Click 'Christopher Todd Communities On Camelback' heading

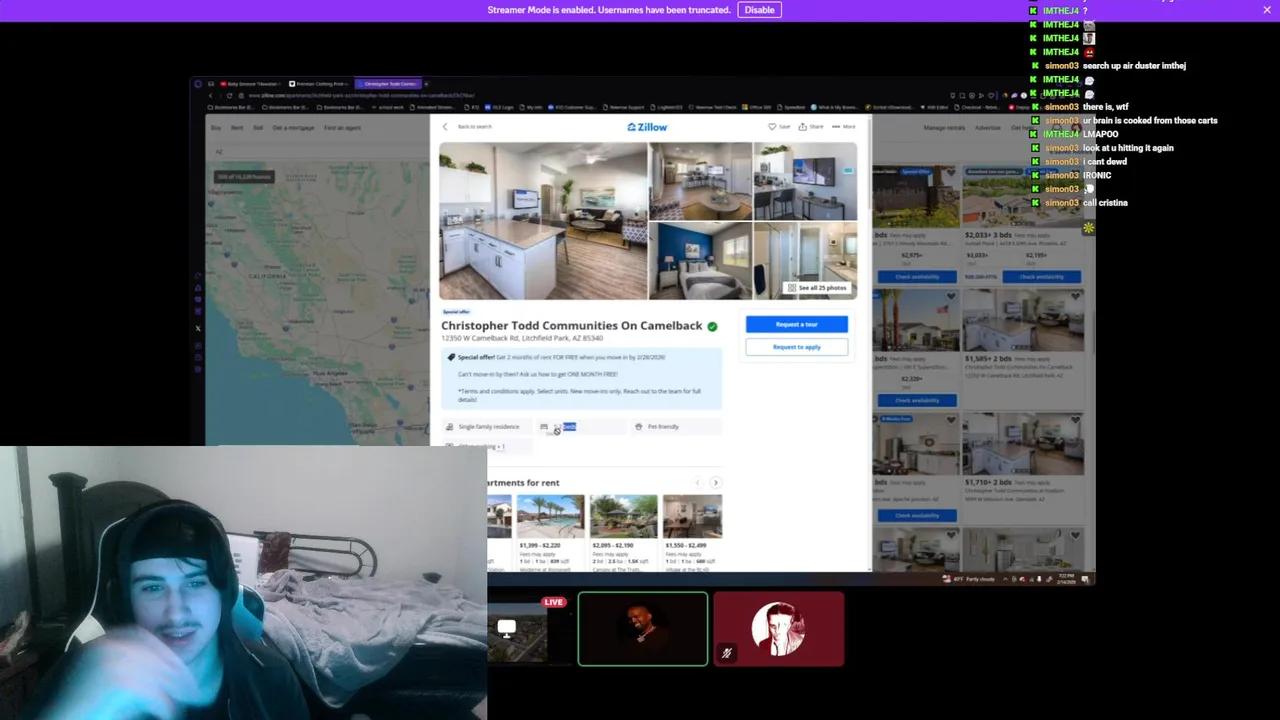[572, 326]
